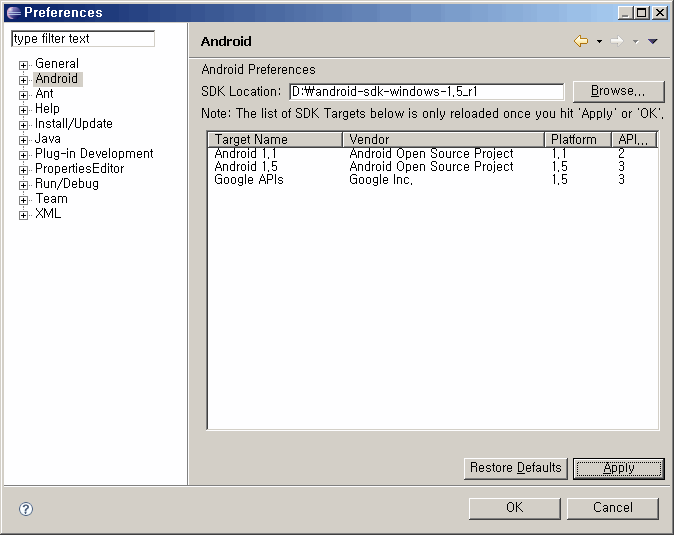Image resolution: width=674 pixels, height=535 pixels.
Task: Click the forward navigation arrow icon
Action: click(x=617, y=41)
